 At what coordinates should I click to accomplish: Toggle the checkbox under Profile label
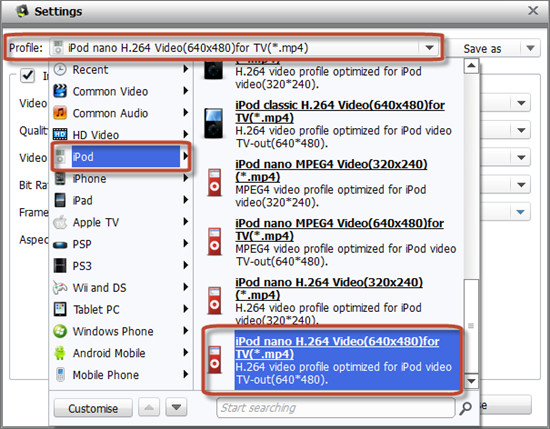(x=27, y=75)
